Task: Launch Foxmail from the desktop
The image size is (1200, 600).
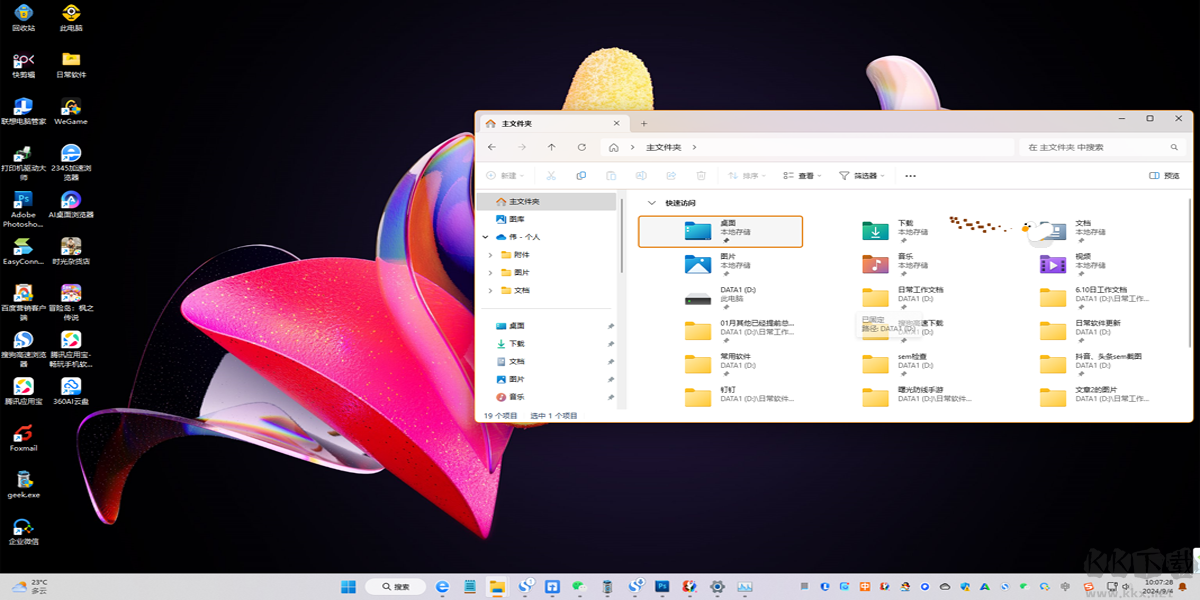Action: pyautogui.click(x=21, y=440)
